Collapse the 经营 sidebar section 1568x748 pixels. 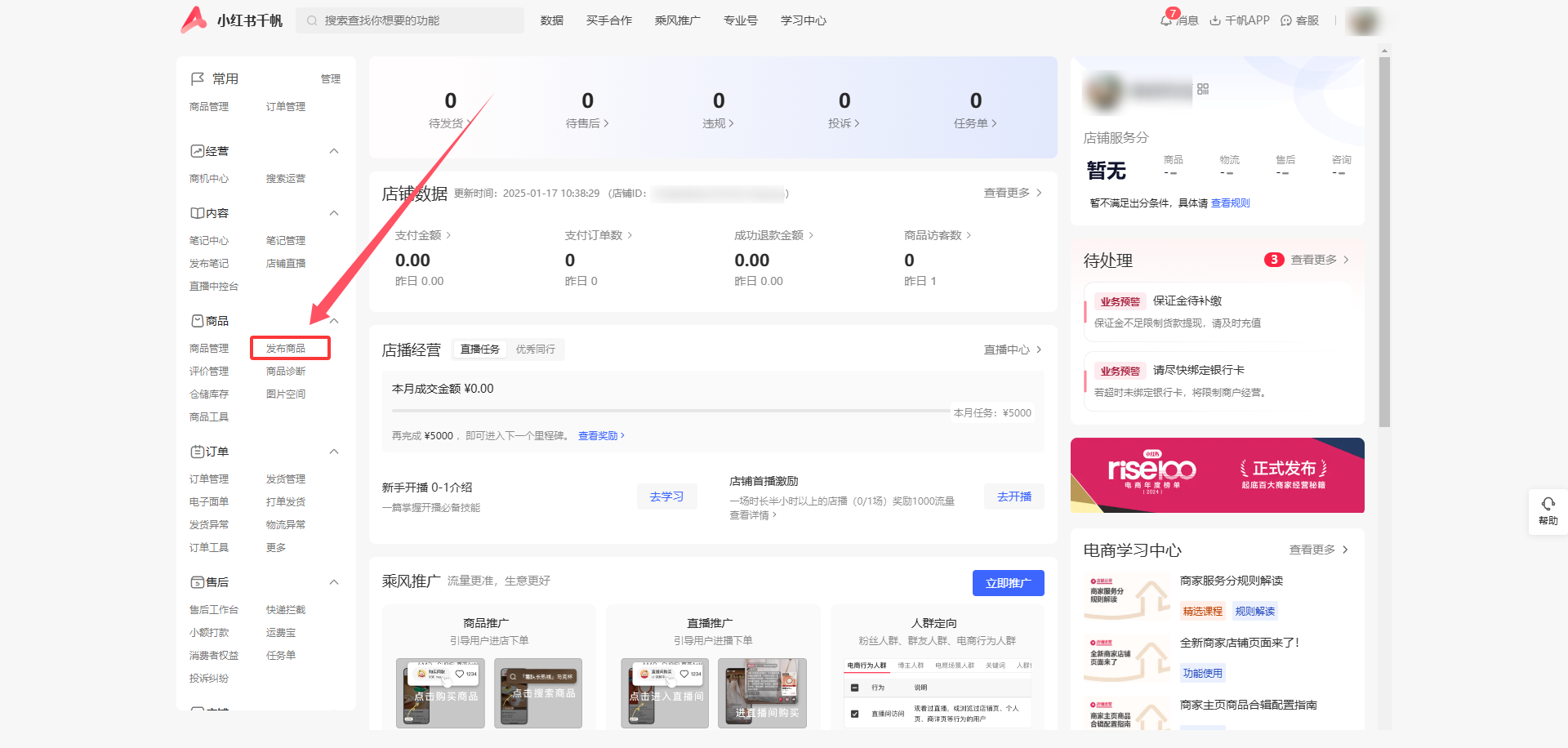(x=334, y=151)
